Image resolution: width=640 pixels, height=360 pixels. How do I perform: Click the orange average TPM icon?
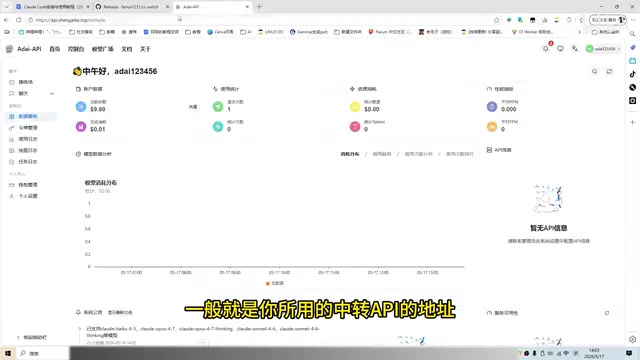coord(492,127)
